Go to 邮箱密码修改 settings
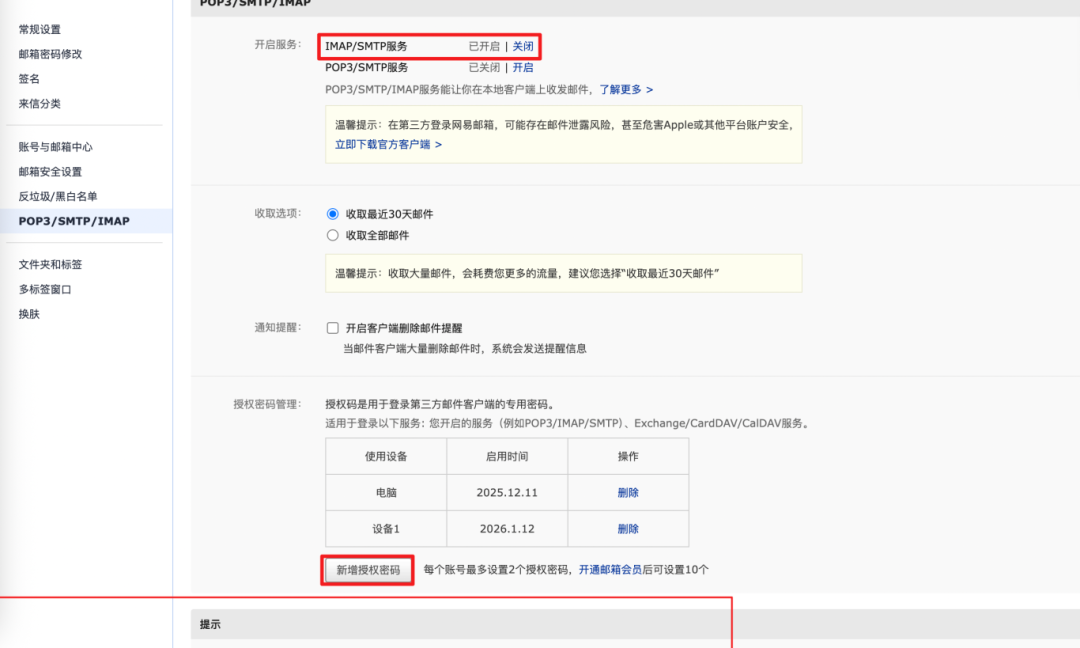 [x=50, y=54]
